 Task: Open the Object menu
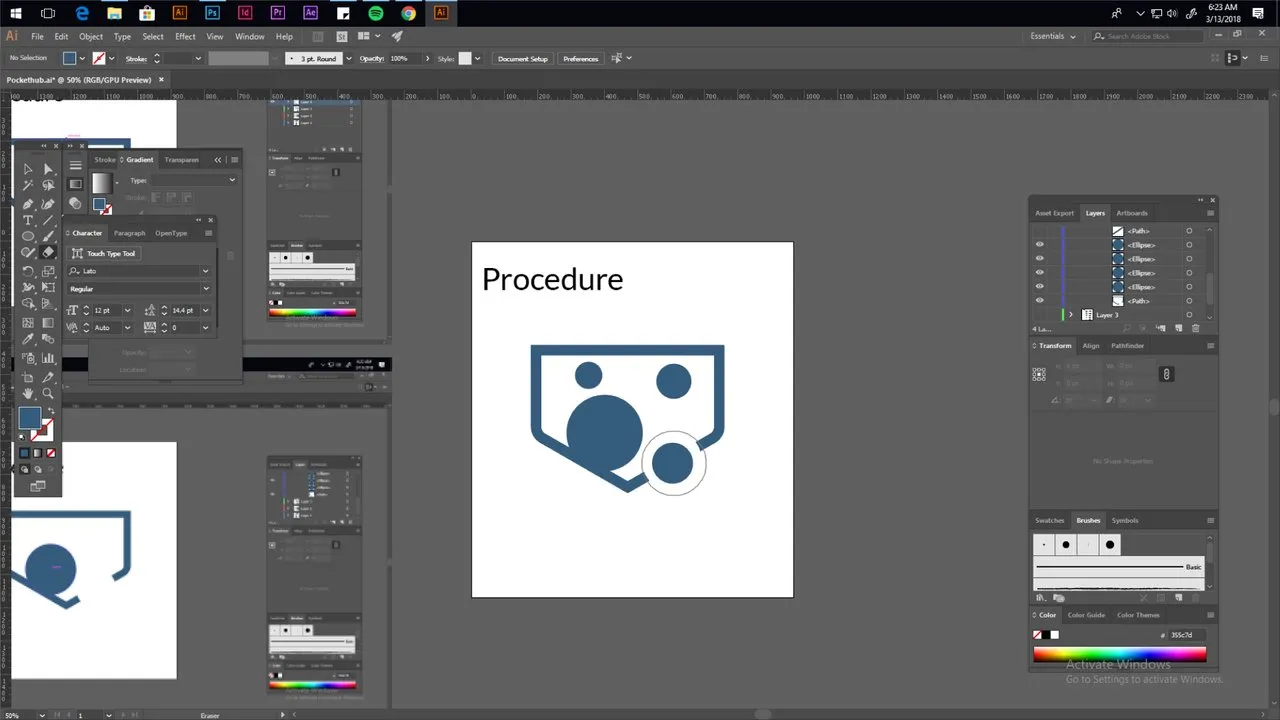(91, 36)
